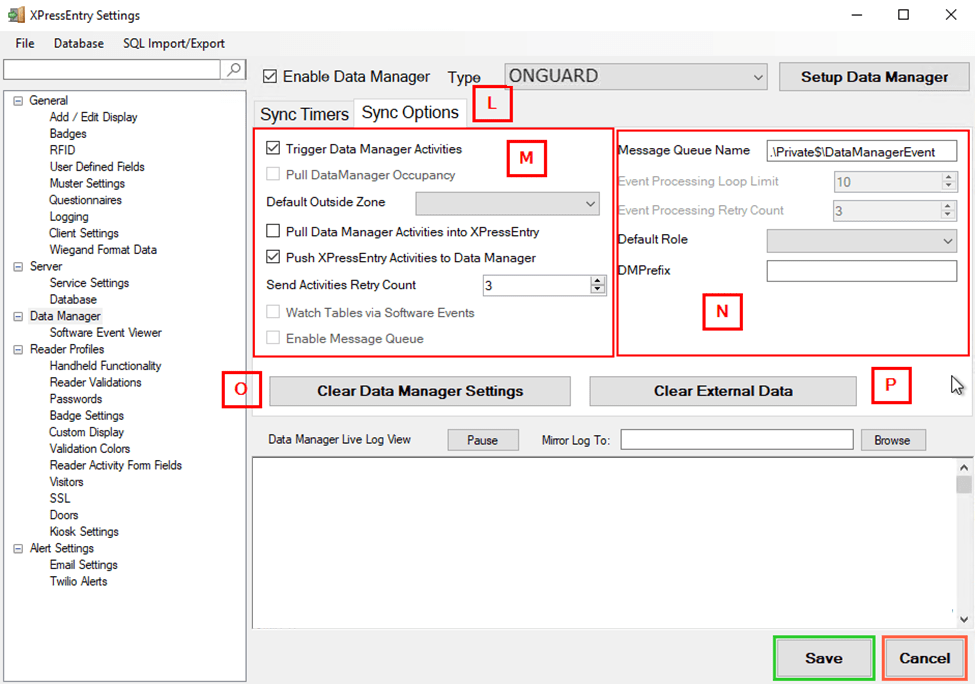Open Client Settings
Screen dimensions: 975x684
point(84,233)
